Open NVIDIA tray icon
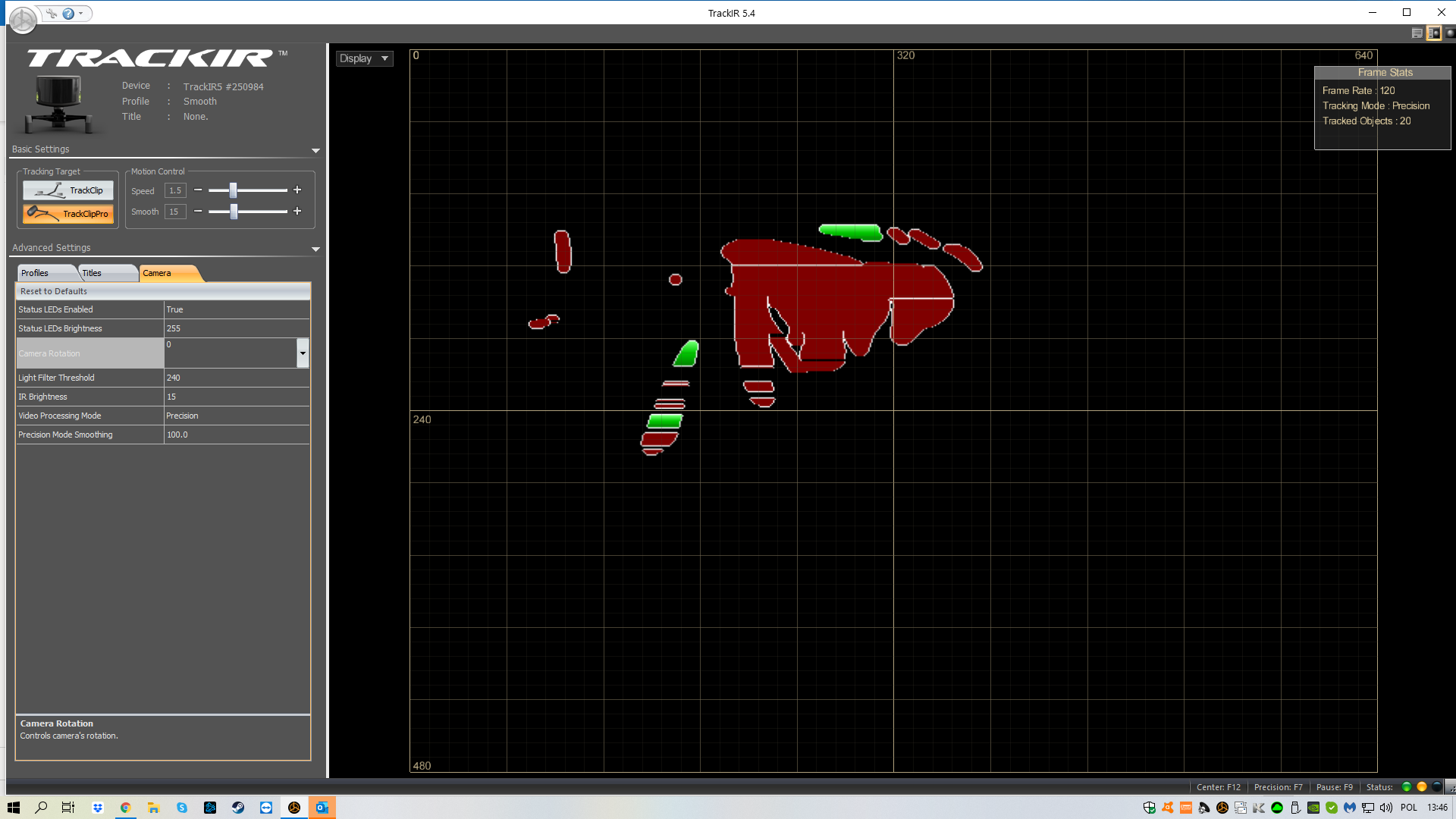Viewport: 1456px width, 819px height. coord(1313,808)
